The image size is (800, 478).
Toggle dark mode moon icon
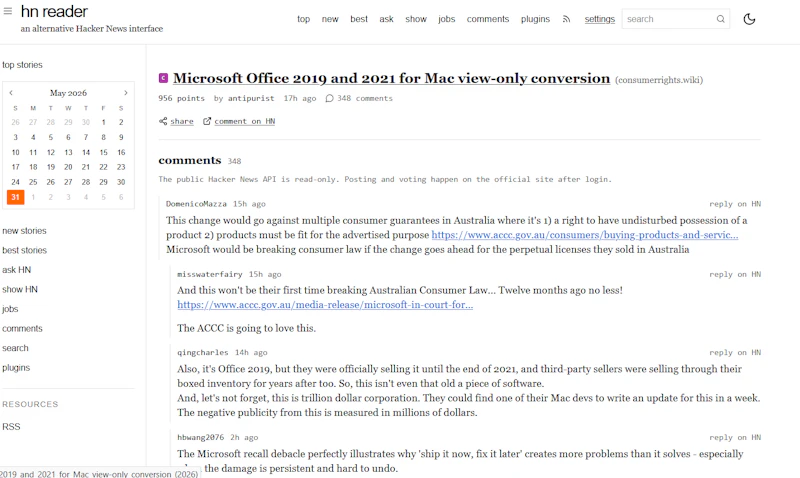[x=749, y=19]
